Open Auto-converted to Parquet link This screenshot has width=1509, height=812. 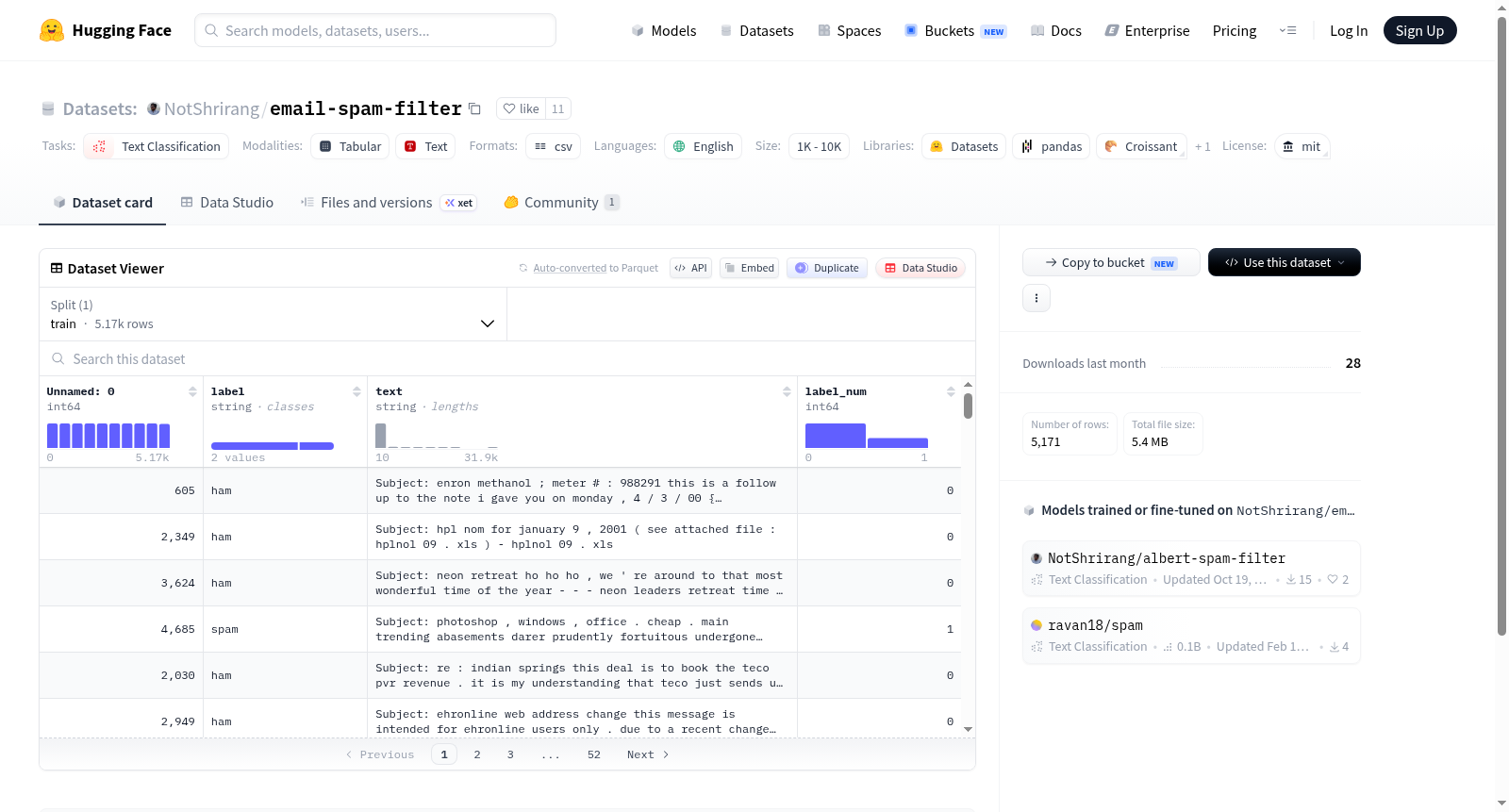pos(595,268)
